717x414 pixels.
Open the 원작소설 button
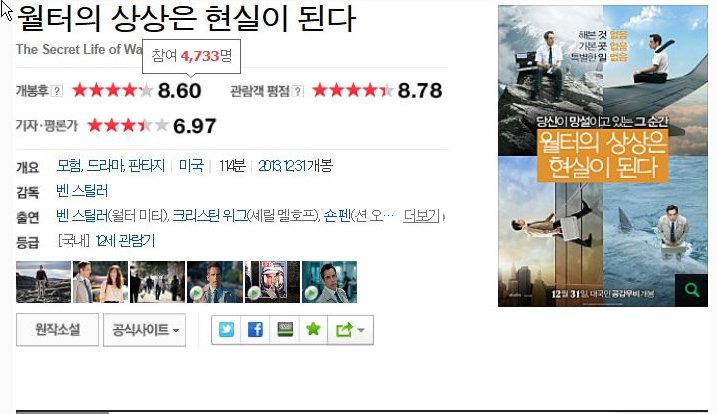(x=57, y=329)
